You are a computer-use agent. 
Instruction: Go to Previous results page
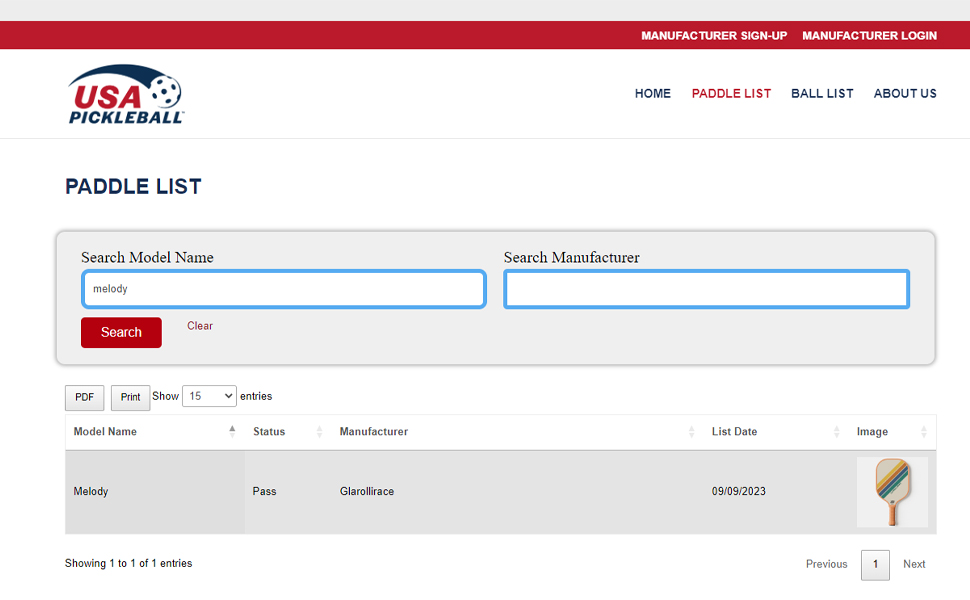[826, 564]
